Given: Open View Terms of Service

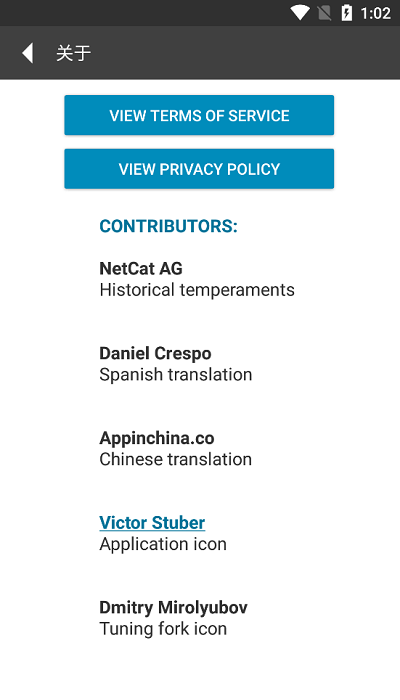Looking at the screenshot, I should click(x=199, y=115).
